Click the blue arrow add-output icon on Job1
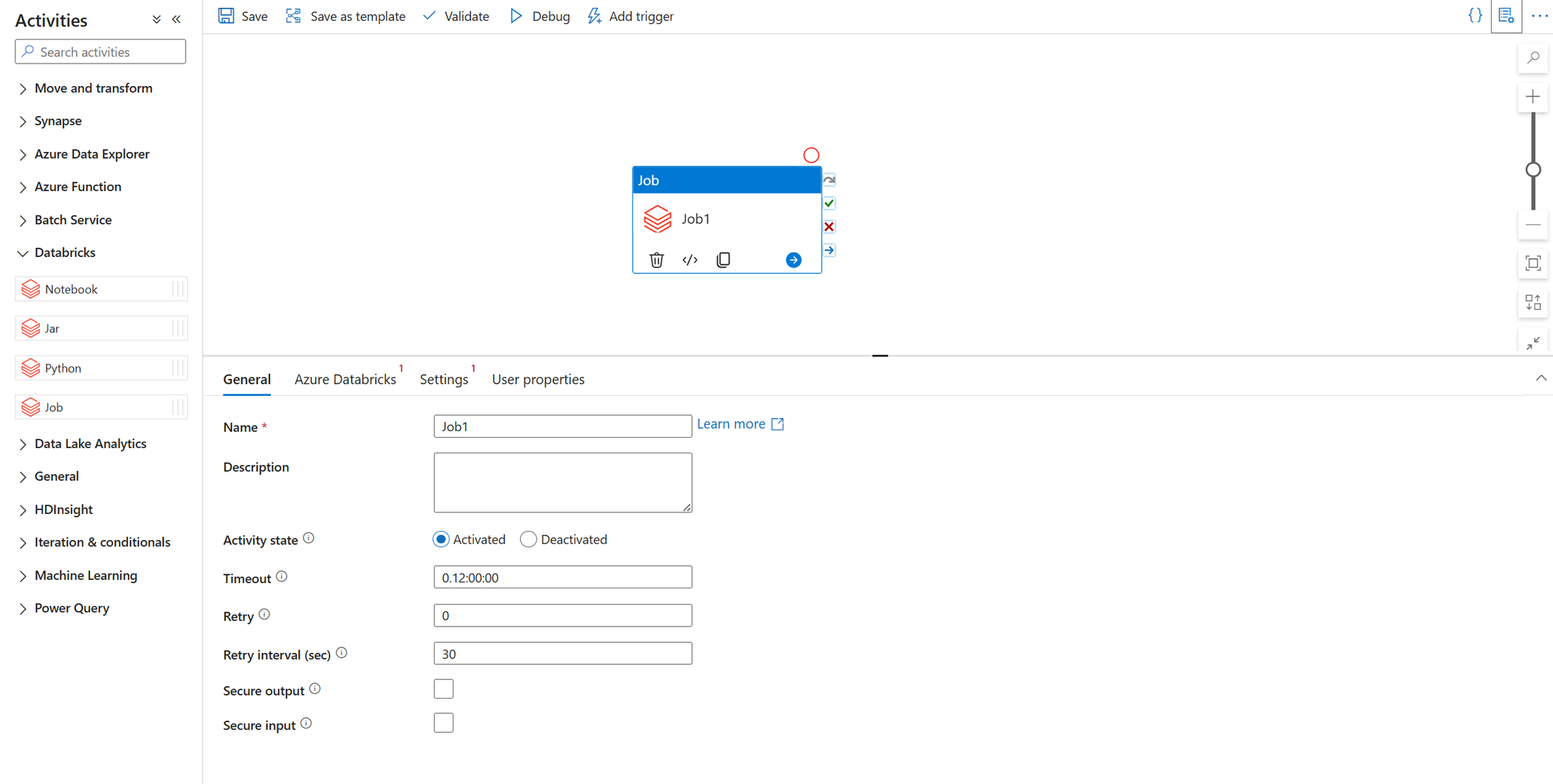The width and height of the screenshot is (1553, 784). pos(794,260)
